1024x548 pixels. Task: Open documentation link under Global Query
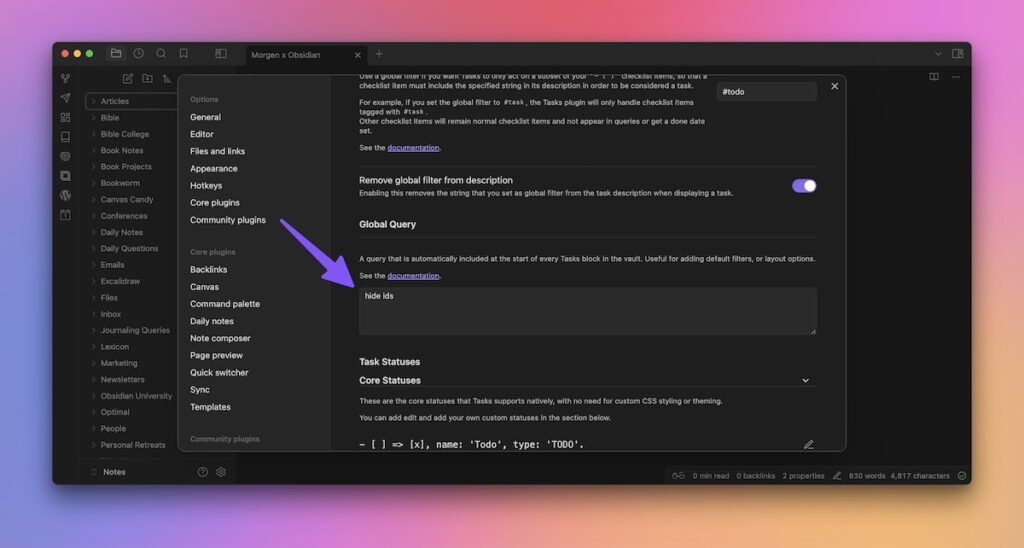tap(413, 276)
